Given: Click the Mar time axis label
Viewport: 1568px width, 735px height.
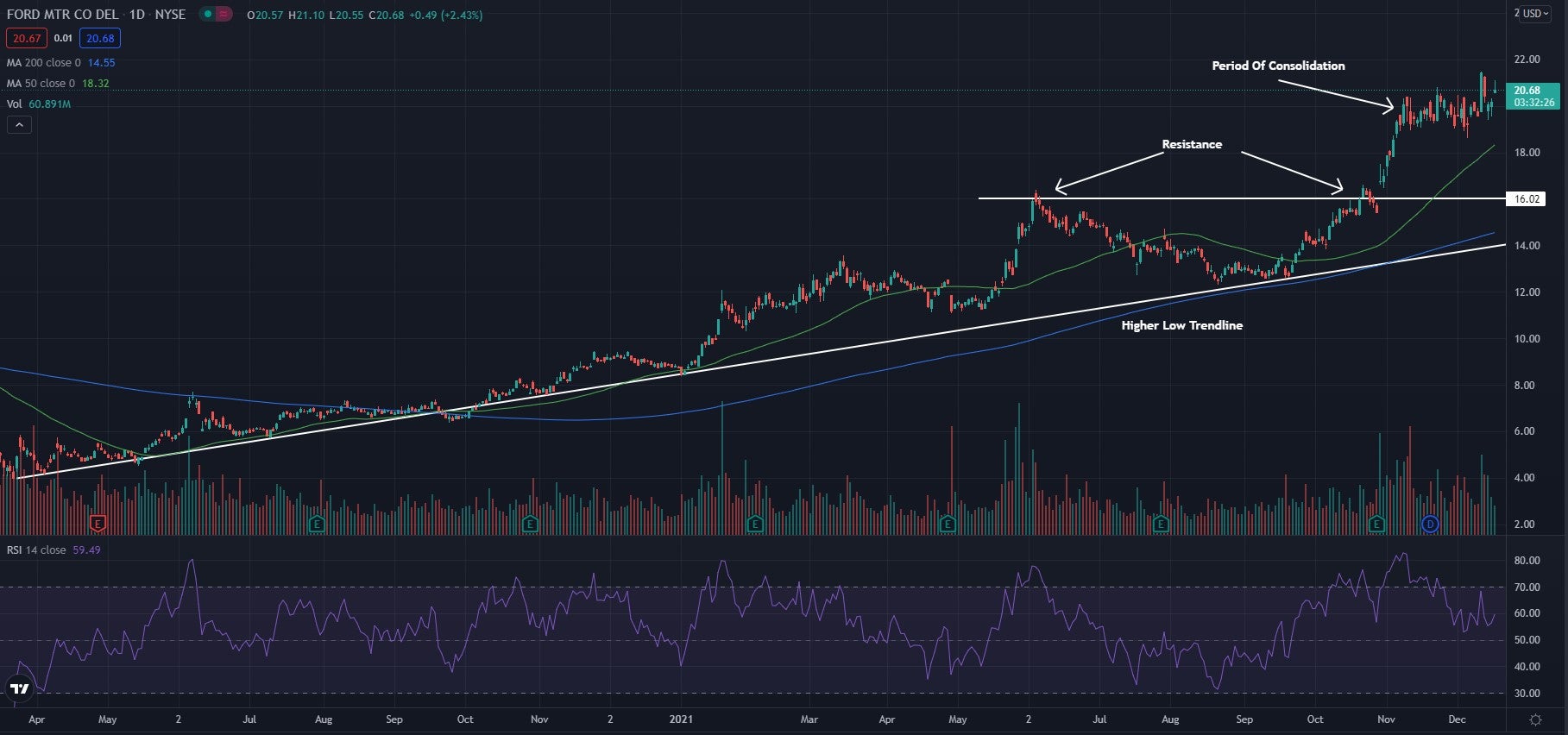Looking at the screenshot, I should coord(809,719).
